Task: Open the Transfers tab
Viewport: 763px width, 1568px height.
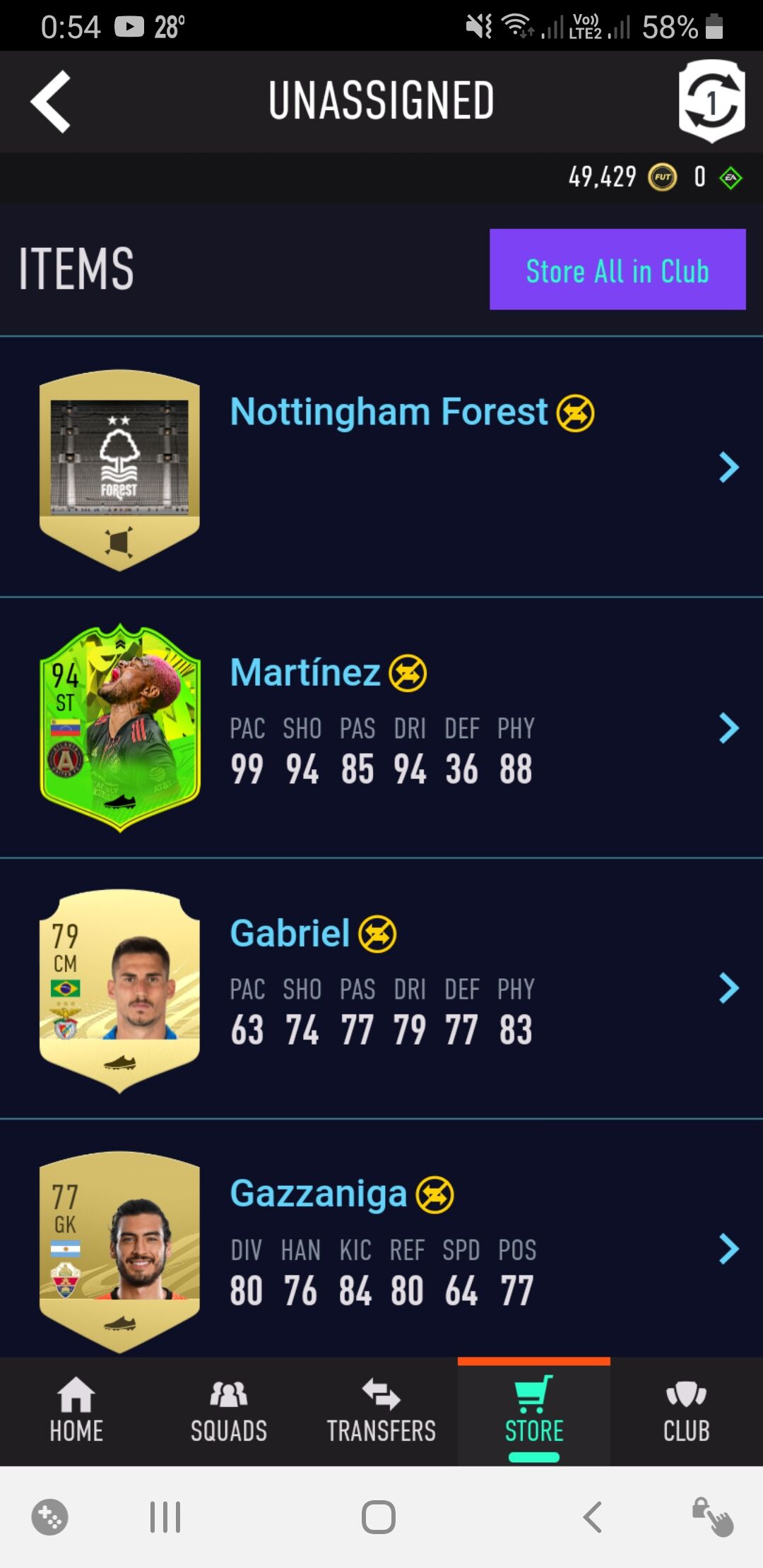Action: 381,1411
